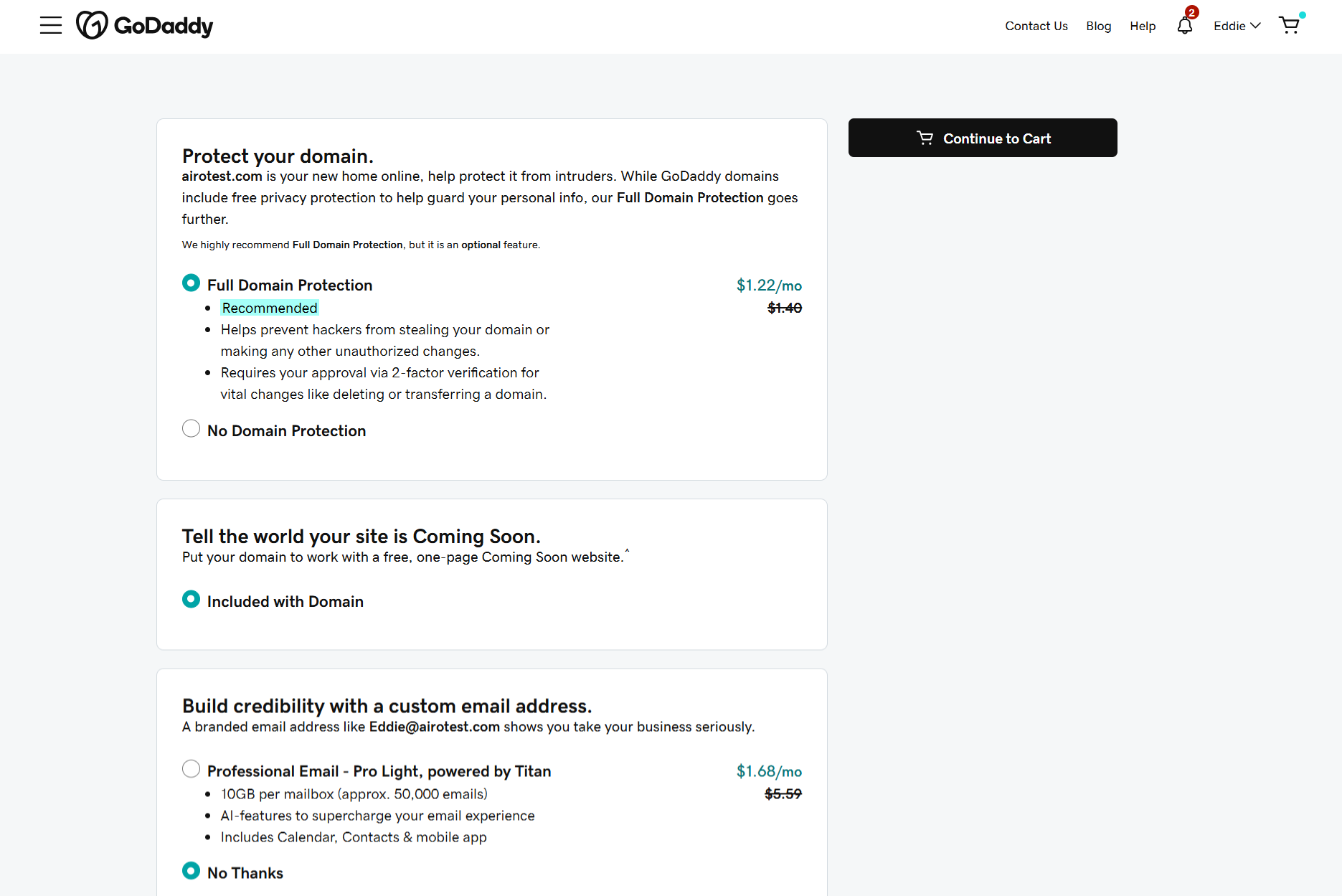Viewport: 1342px width, 896px height.
Task: Select Full Domain Protection option
Action: coord(191,283)
